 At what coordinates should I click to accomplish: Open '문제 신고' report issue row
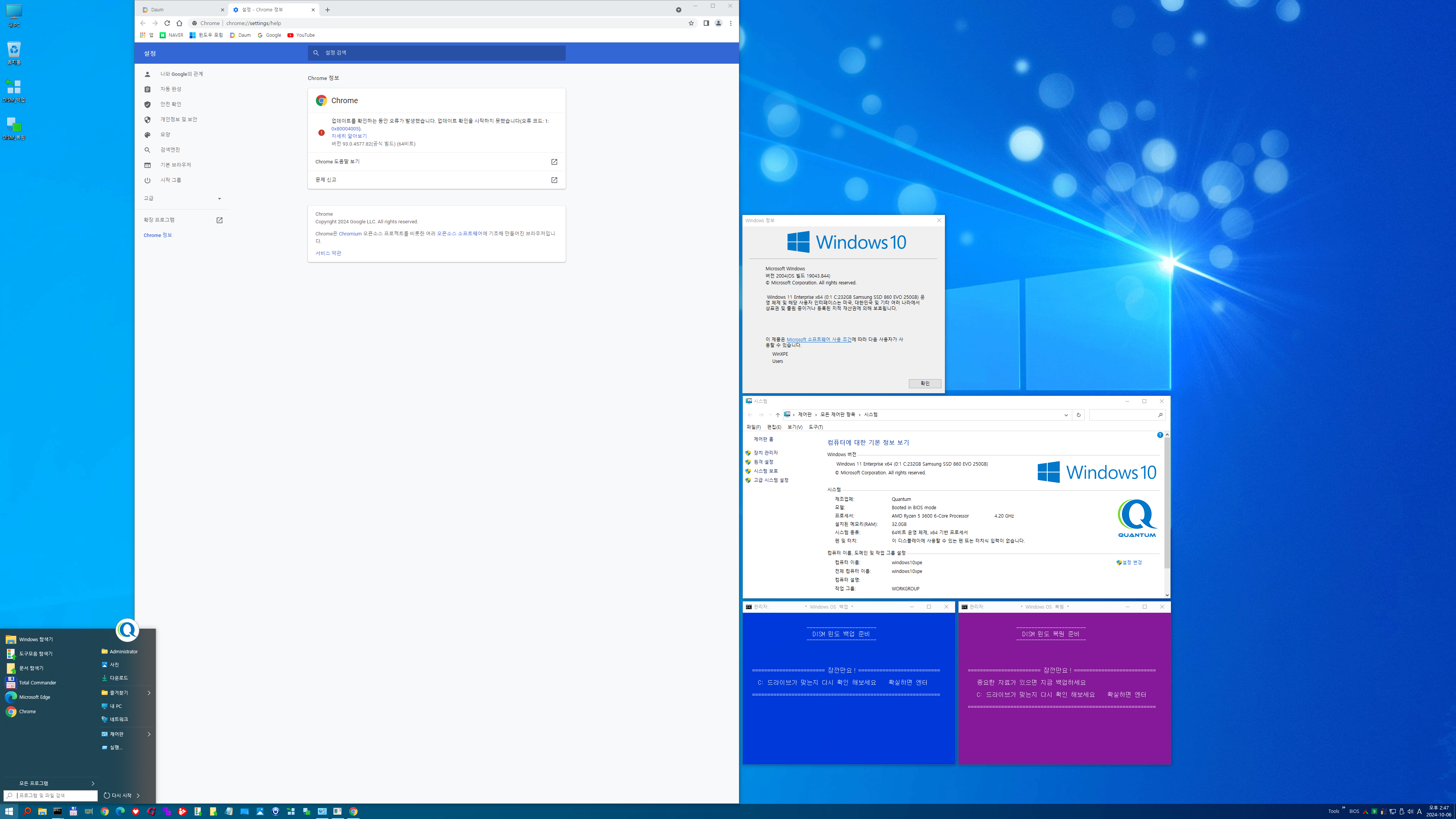click(436, 180)
